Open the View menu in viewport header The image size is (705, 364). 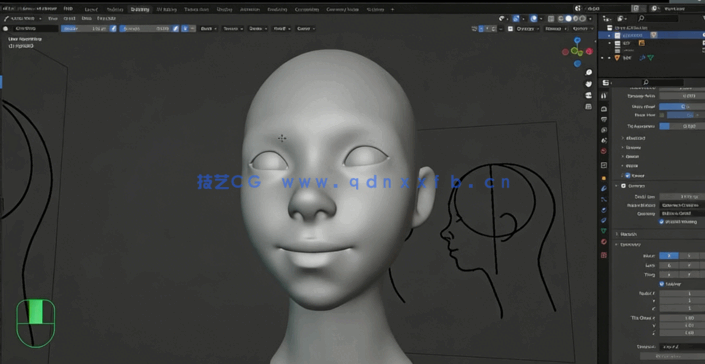(x=53, y=18)
